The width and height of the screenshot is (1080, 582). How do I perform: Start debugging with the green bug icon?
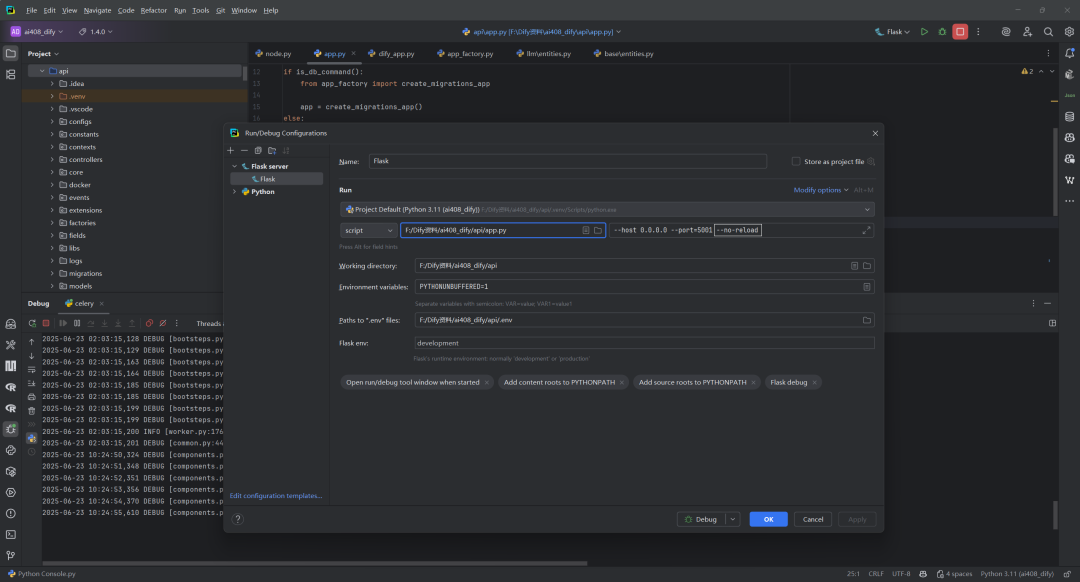[942, 32]
